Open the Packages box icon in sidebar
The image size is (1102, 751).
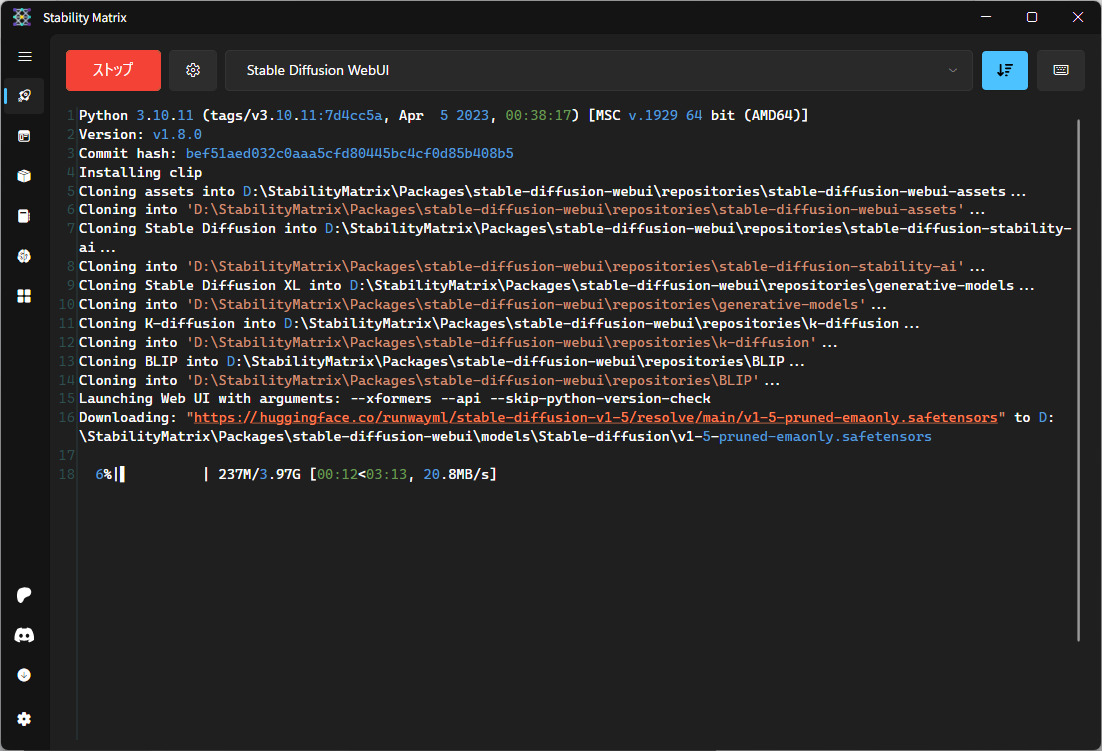25,176
